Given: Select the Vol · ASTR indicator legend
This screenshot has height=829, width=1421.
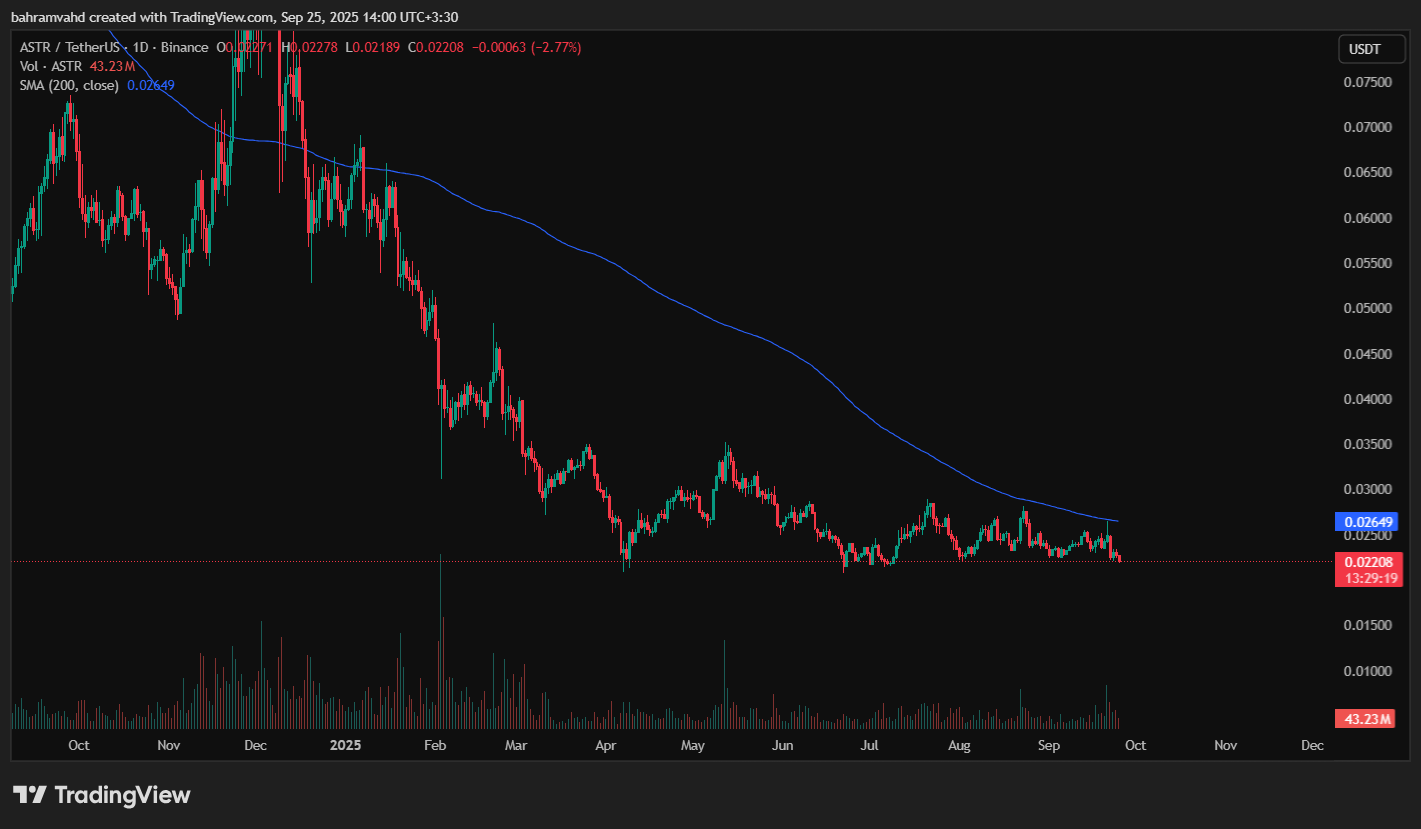Looking at the screenshot, I should point(52,67).
